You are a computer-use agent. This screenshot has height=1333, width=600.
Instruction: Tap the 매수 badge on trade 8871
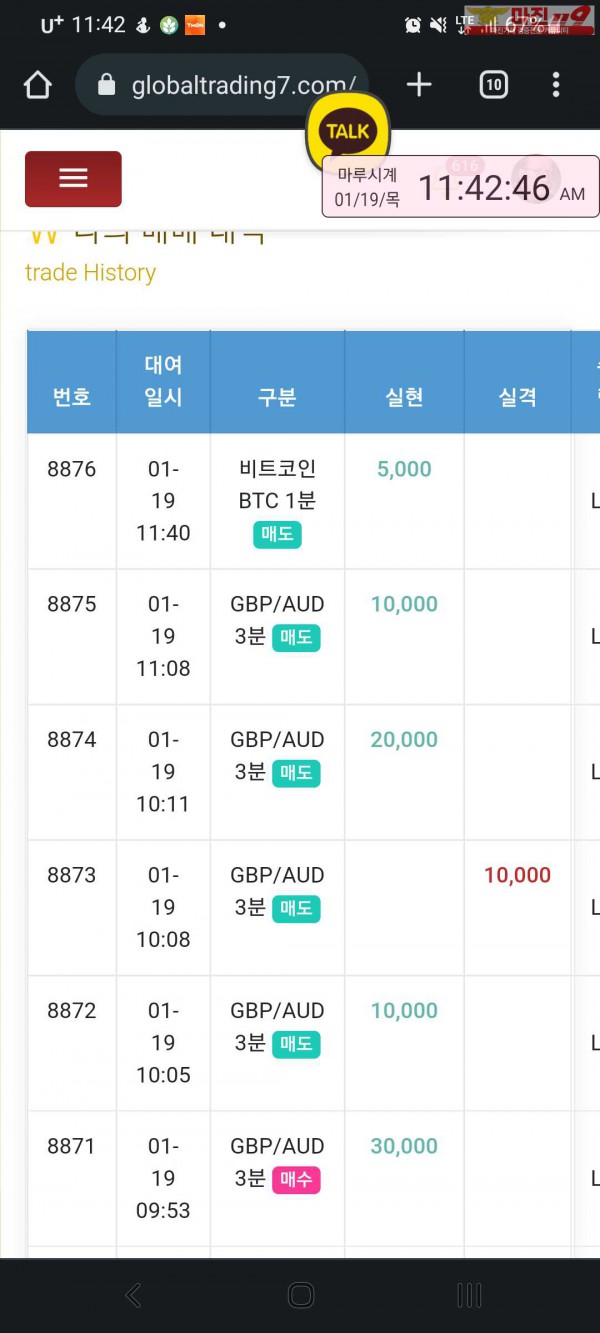[295, 1180]
